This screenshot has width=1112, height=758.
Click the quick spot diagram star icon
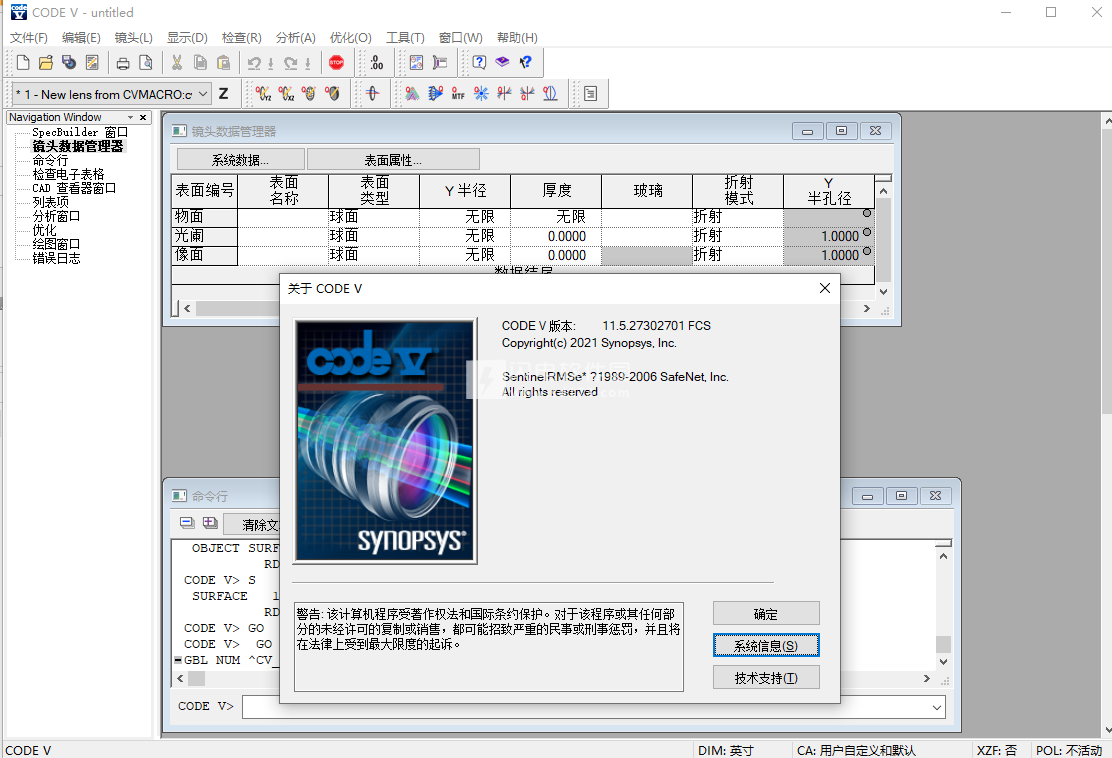pos(481,94)
